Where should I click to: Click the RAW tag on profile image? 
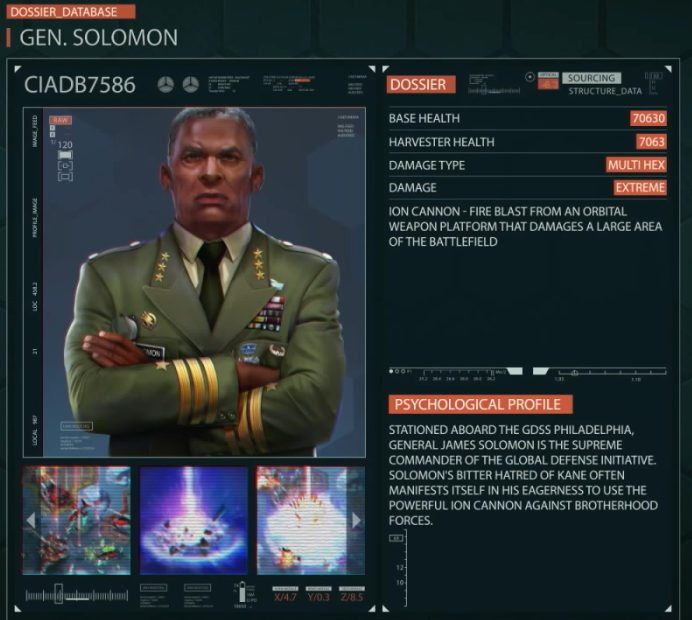click(x=60, y=120)
